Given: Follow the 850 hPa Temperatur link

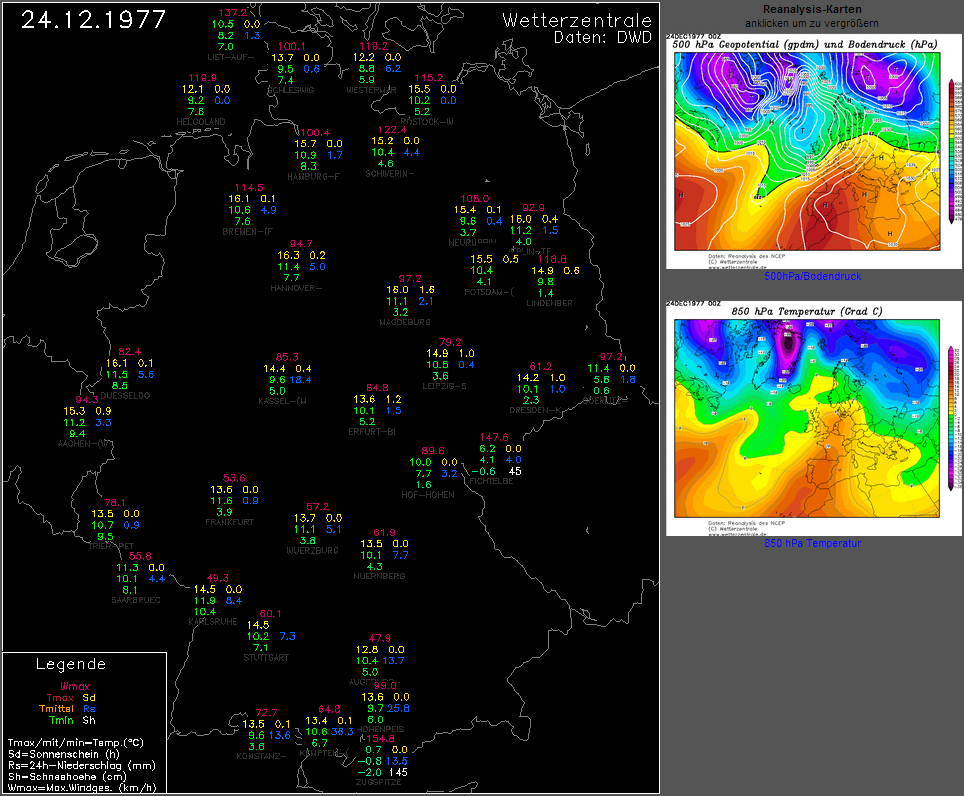Looking at the screenshot, I should tap(812, 543).
